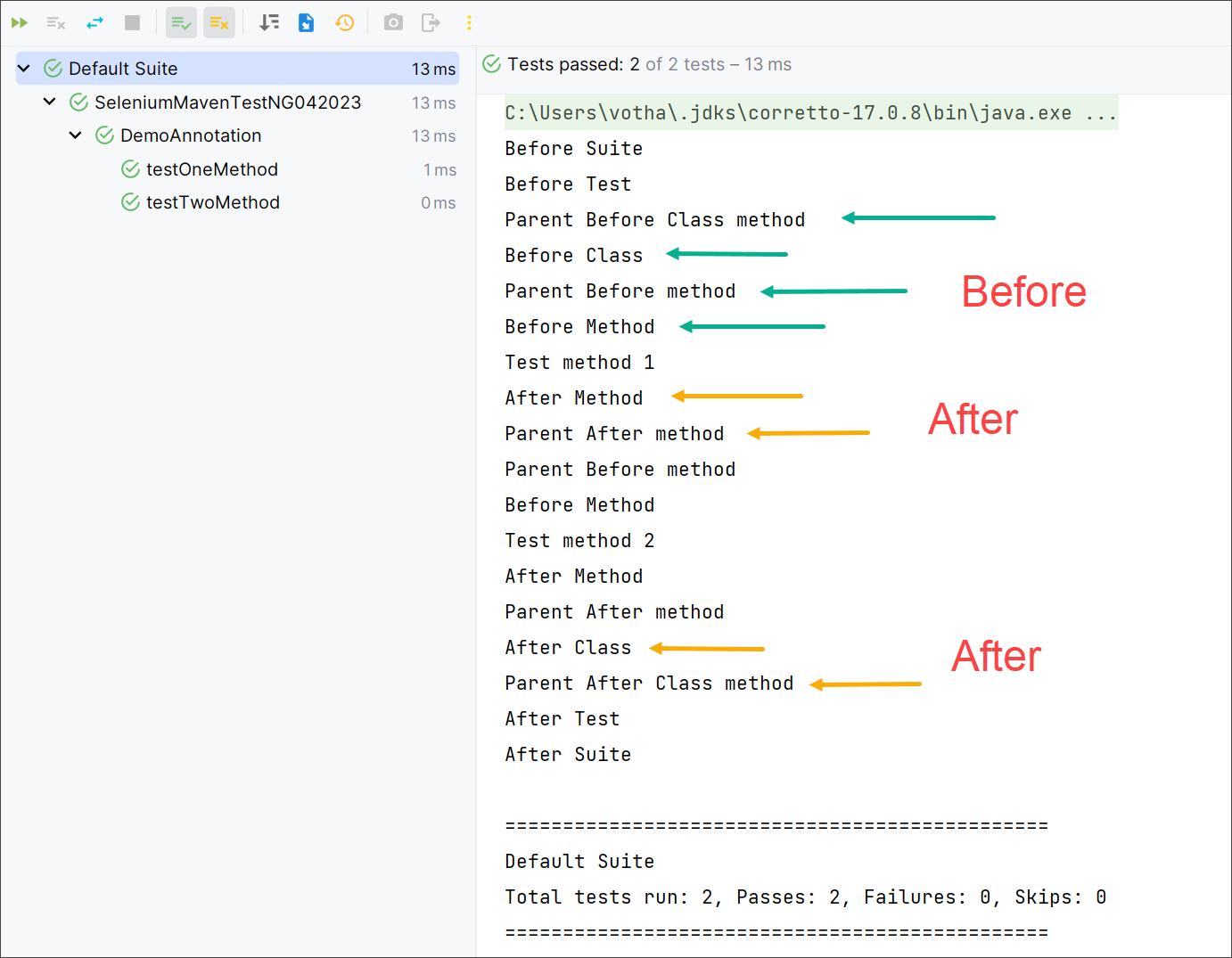Click green check icon beside testTwoMethod
Image resolution: width=1232 pixels, height=958 pixels.
pos(130,202)
